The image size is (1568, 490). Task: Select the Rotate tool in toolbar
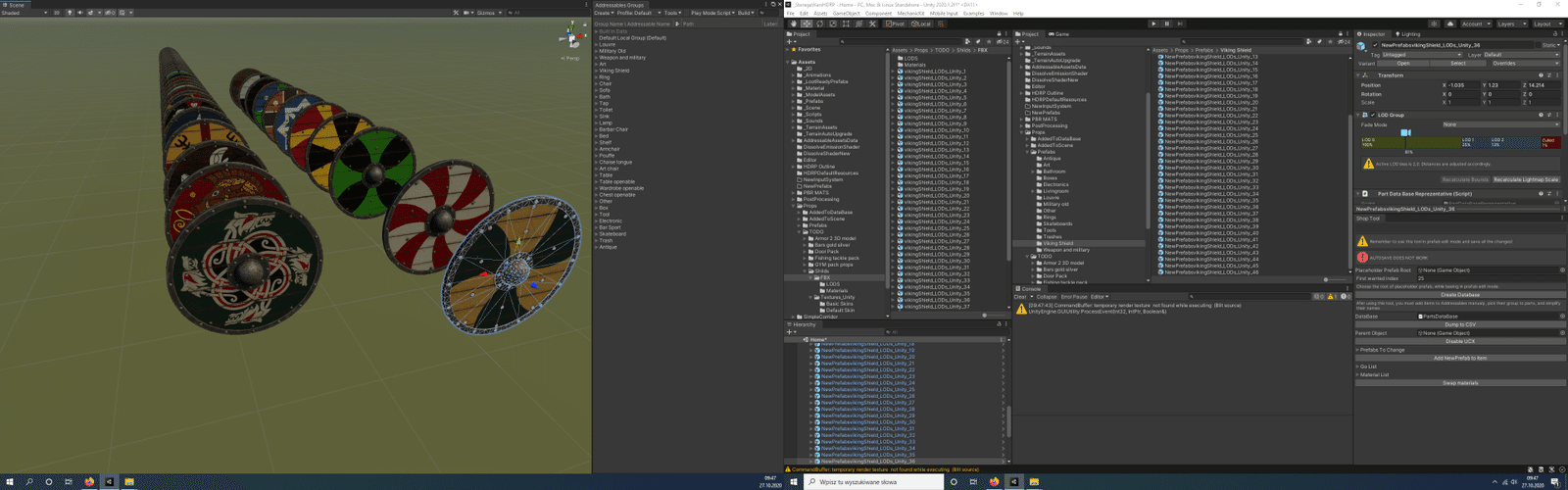(x=819, y=24)
